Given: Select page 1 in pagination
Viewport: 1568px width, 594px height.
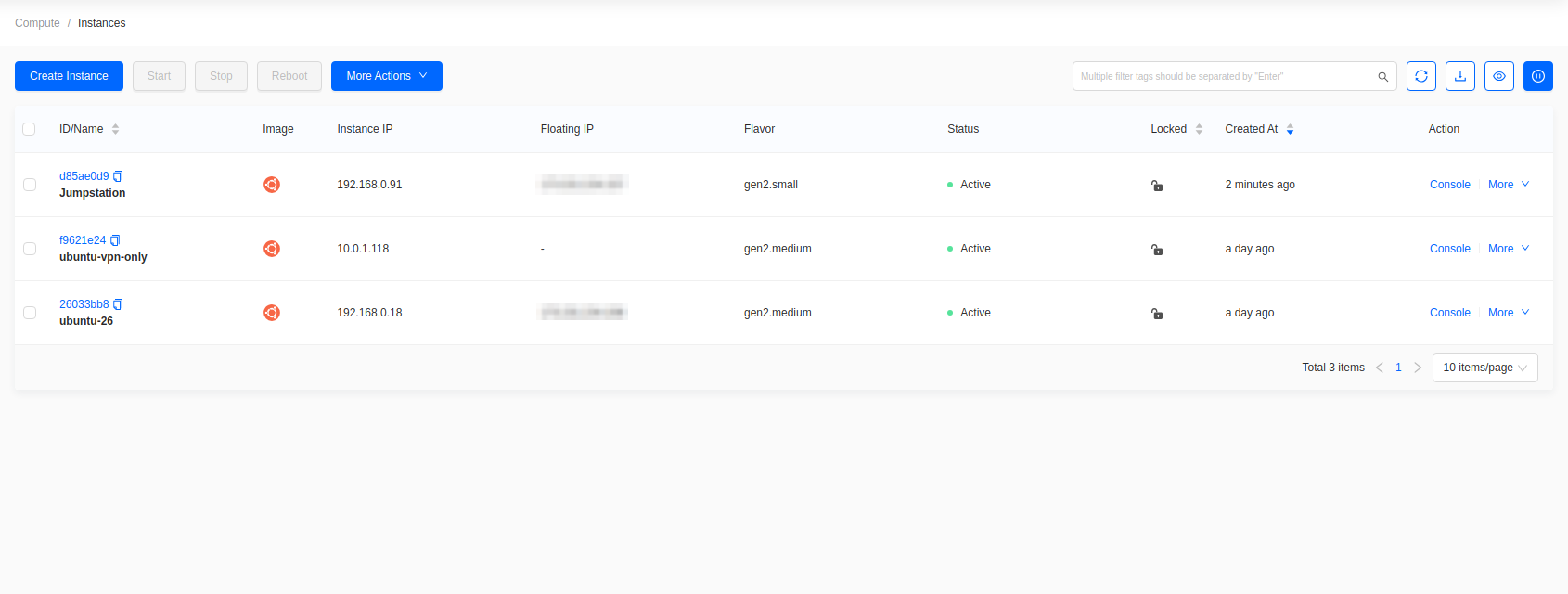Looking at the screenshot, I should coord(1398,368).
